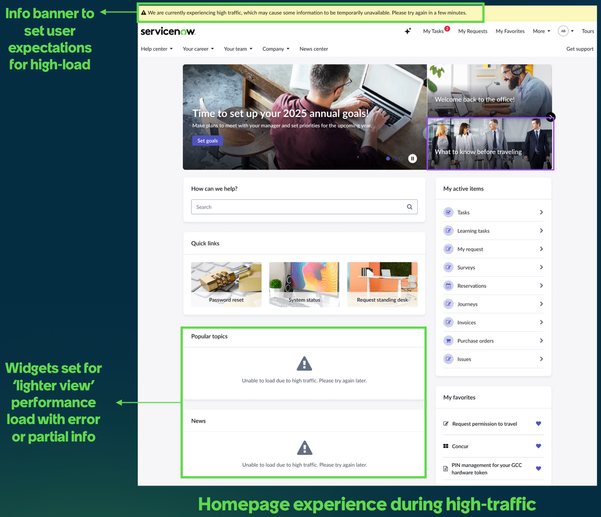Click the Learning tasks row icon
The width and height of the screenshot is (601, 517).
click(448, 231)
